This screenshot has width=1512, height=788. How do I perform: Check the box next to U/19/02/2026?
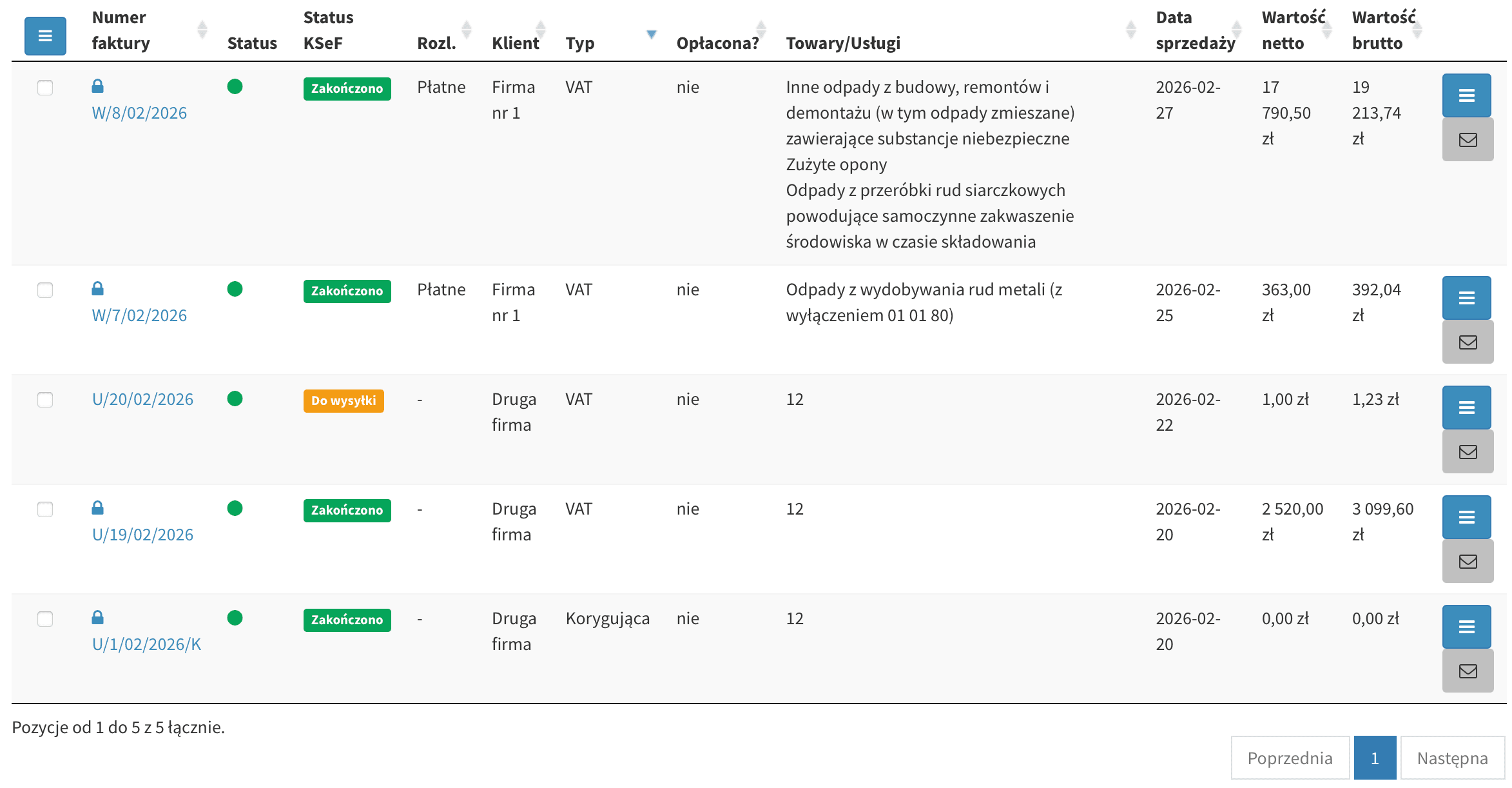tap(45, 510)
